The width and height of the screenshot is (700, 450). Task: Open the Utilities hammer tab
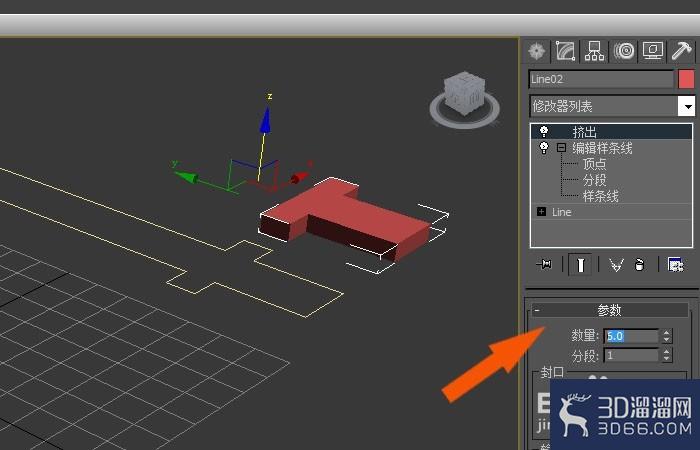click(x=682, y=50)
